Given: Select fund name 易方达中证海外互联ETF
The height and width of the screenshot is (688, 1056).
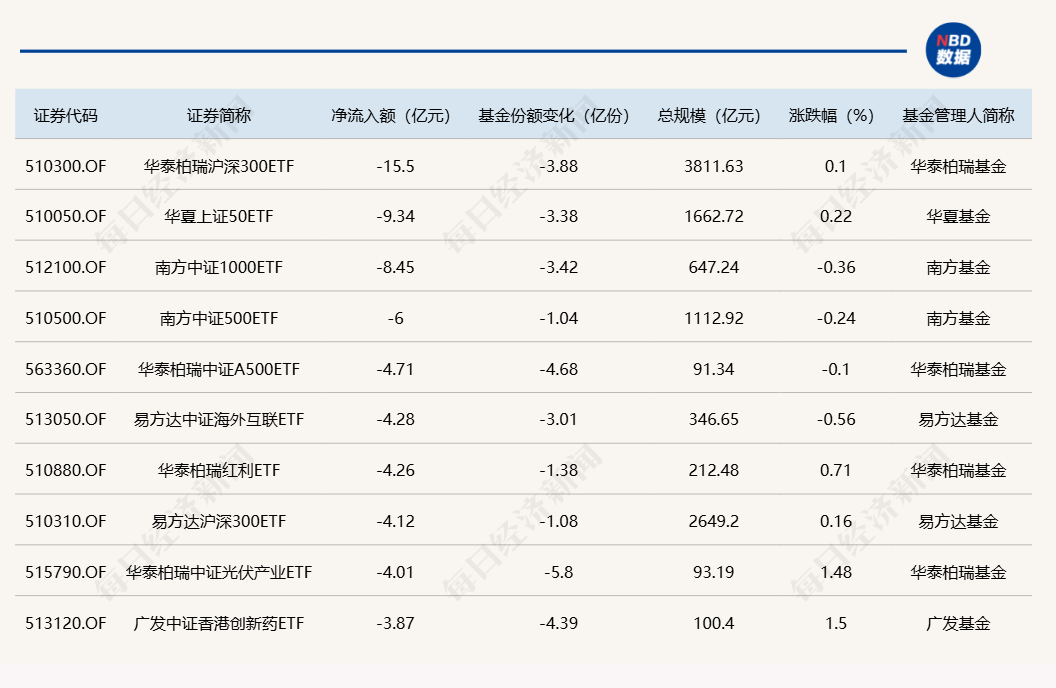Looking at the screenshot, I should (x=219, y=420).
